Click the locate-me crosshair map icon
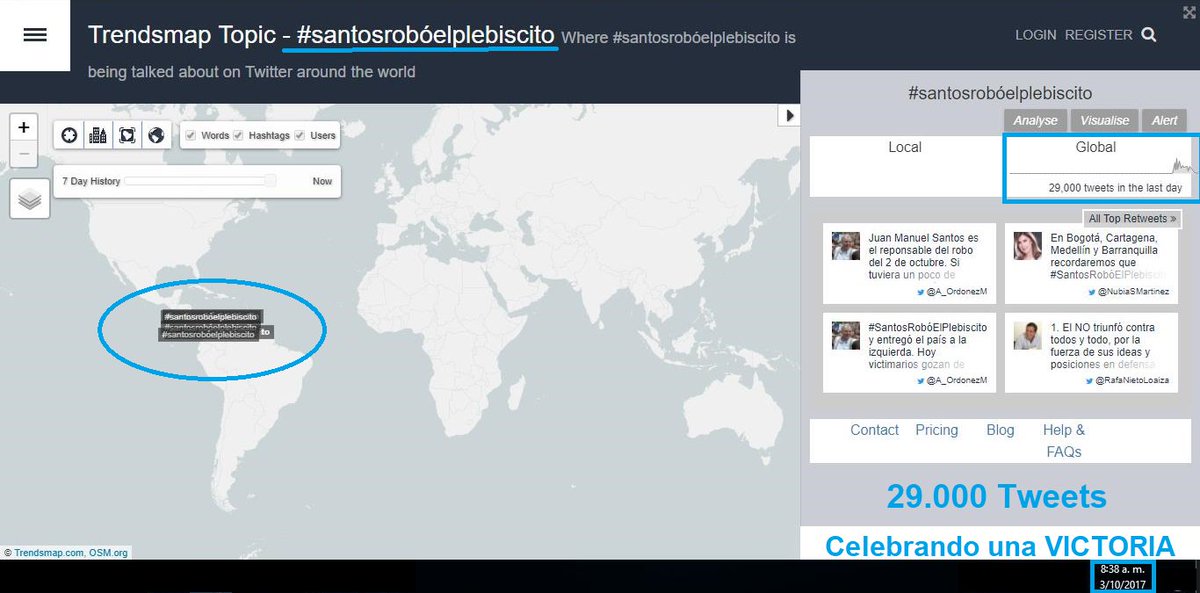The image size is (1200, 593). pos(69,135)
